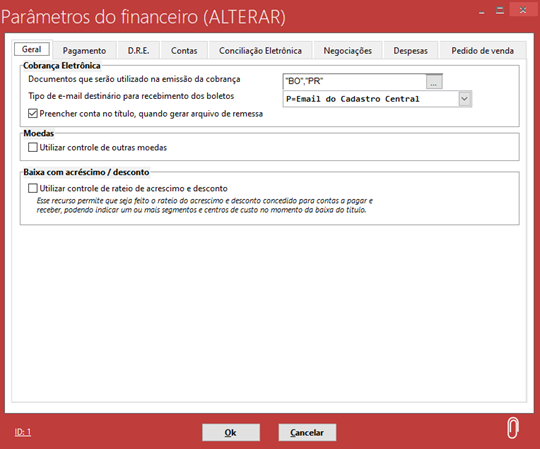
Task: Enable Utilizar controle de outras moedas
Action: [x=33, y=147]
